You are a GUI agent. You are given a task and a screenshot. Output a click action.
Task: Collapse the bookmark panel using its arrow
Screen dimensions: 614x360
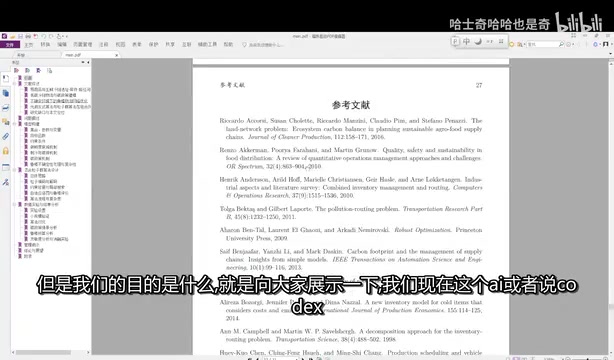88,62
